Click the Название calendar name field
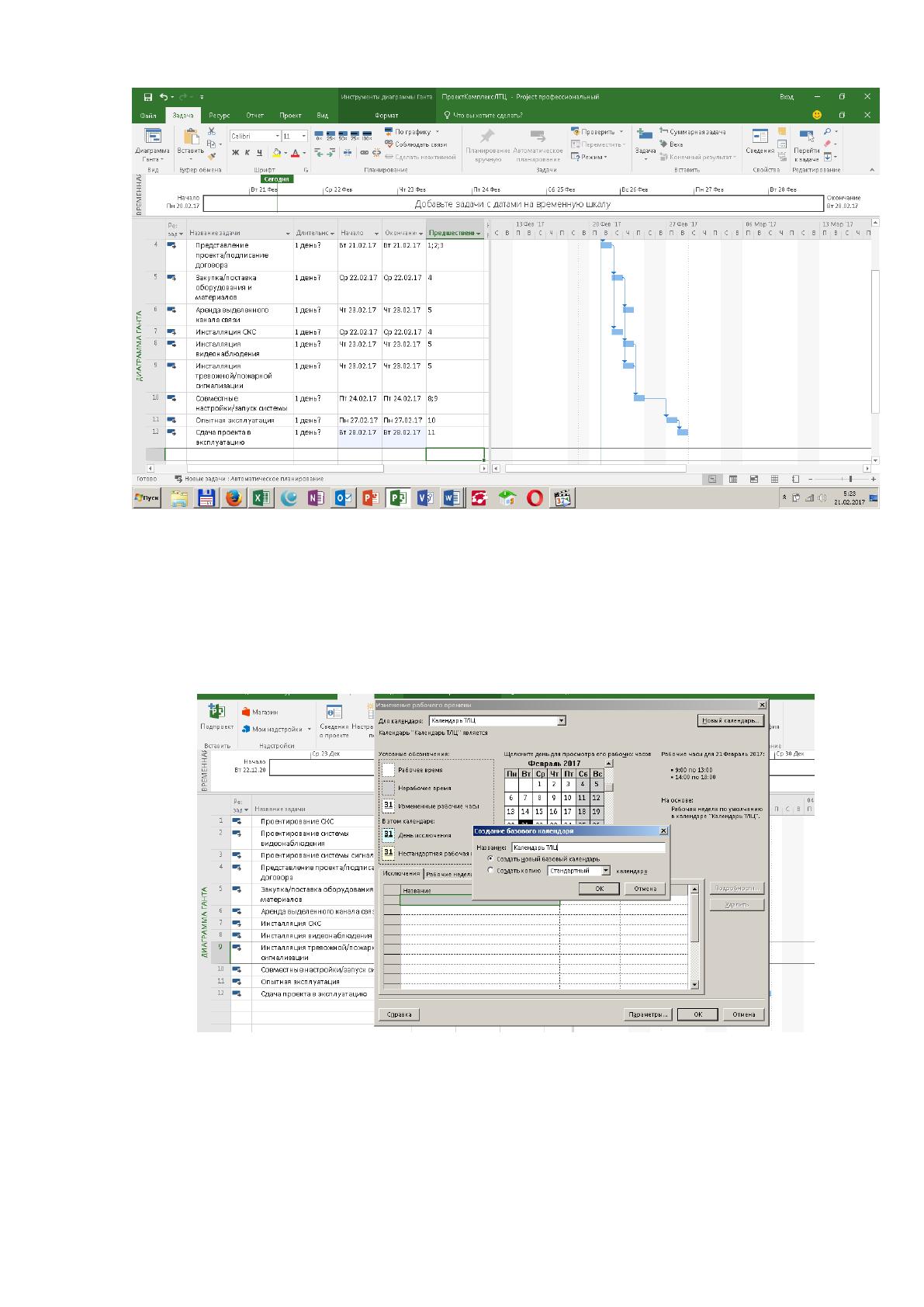Image resolution: width=924 pixels, height=1307 pixels. pos(587,848)
